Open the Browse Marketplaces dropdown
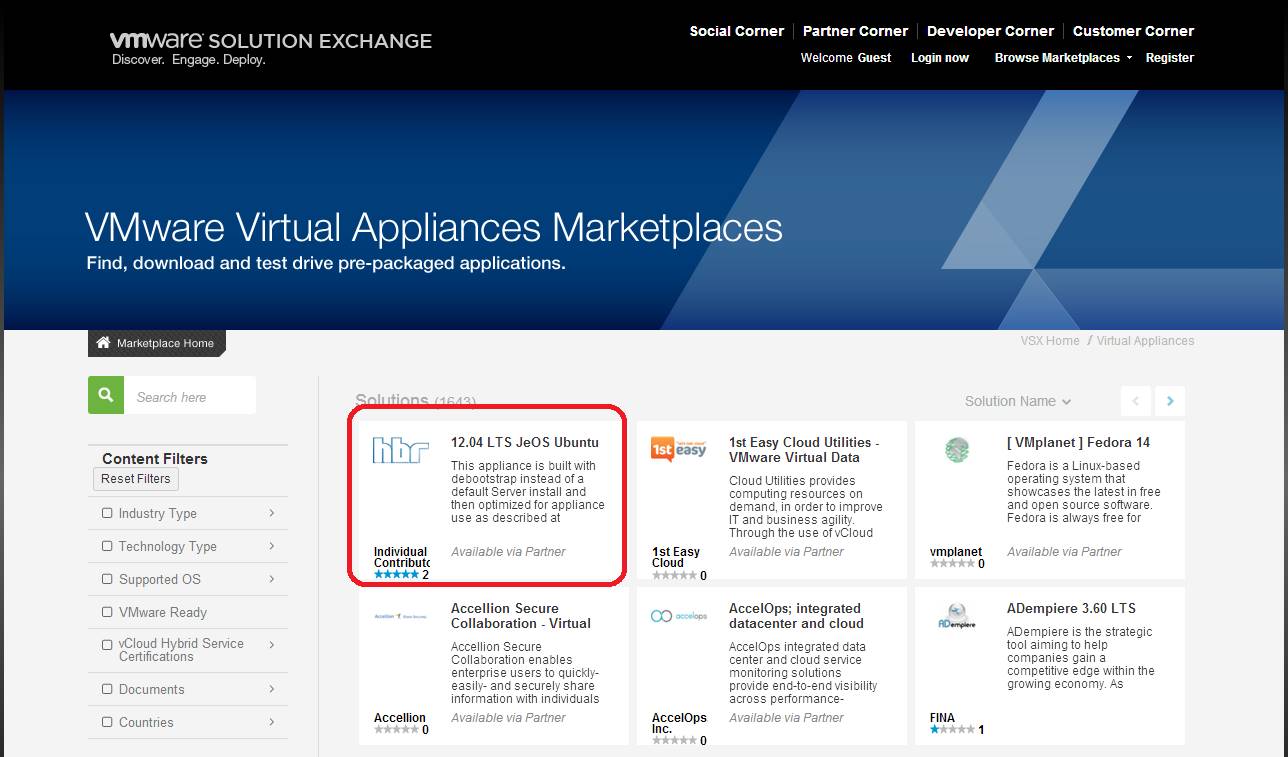 [1063, 58]
